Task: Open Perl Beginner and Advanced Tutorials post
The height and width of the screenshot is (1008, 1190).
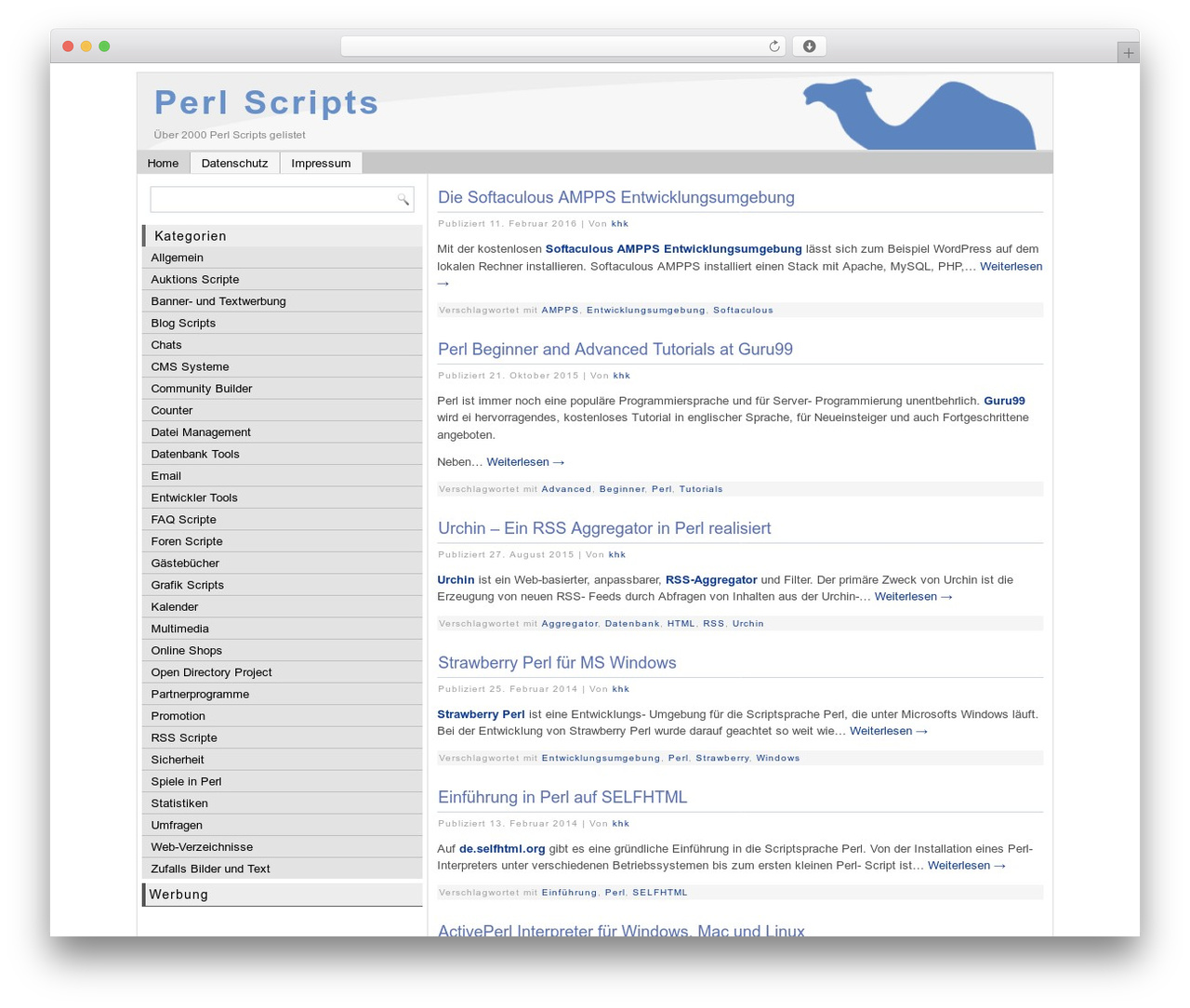Action: click(x=615, y=350)
